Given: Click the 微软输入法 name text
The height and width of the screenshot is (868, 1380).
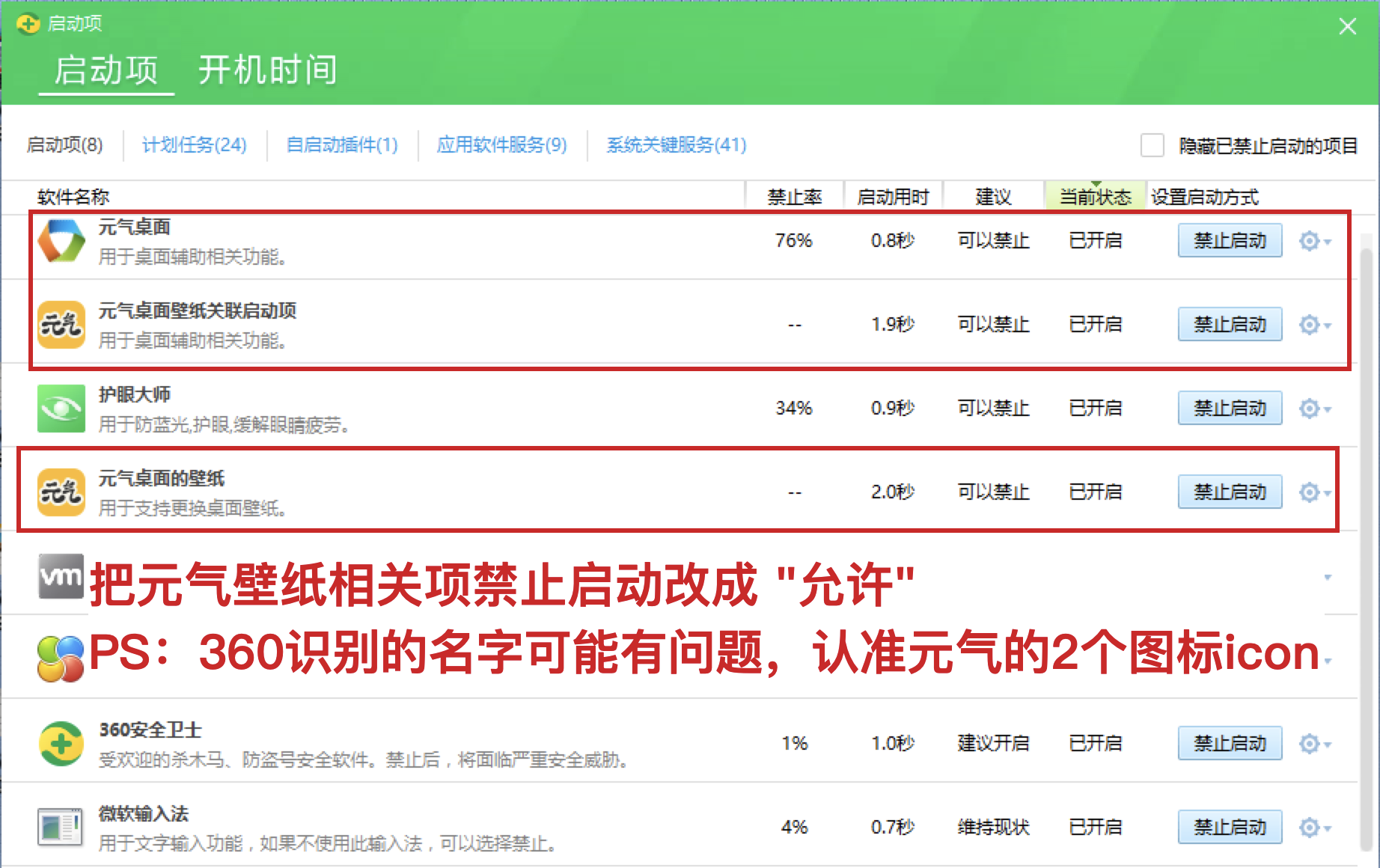Looking at the screenshot, I should click(x=144, y=813).
